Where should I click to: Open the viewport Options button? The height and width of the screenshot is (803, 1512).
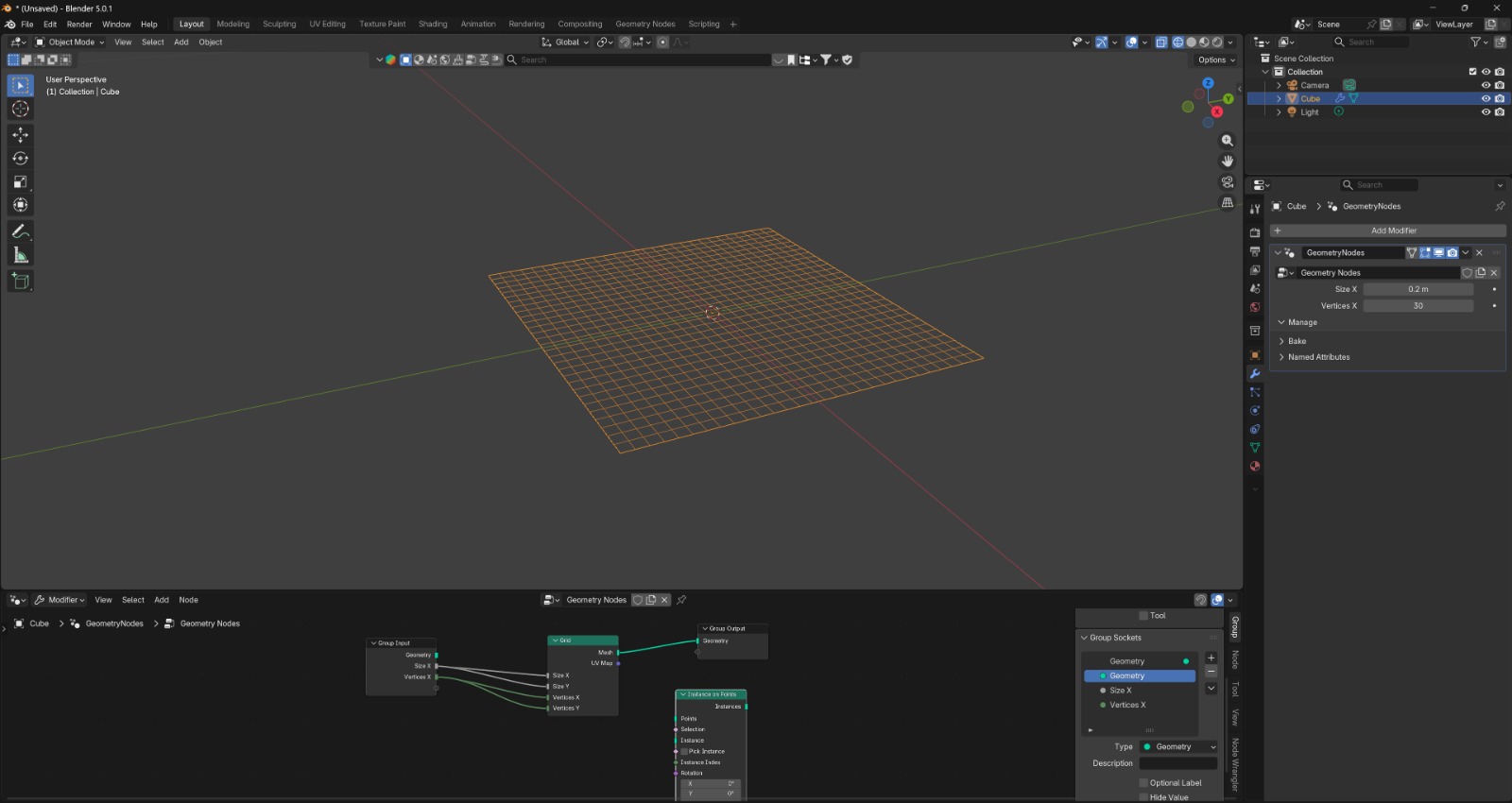click(x=1215, y=60)
